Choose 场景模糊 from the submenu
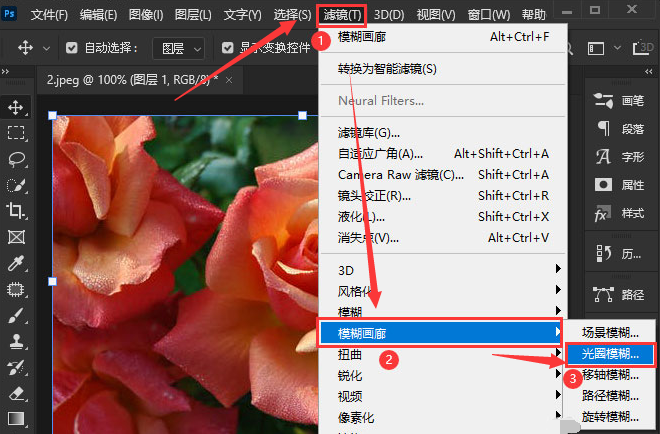660x434 pixels. pos(610,333)
